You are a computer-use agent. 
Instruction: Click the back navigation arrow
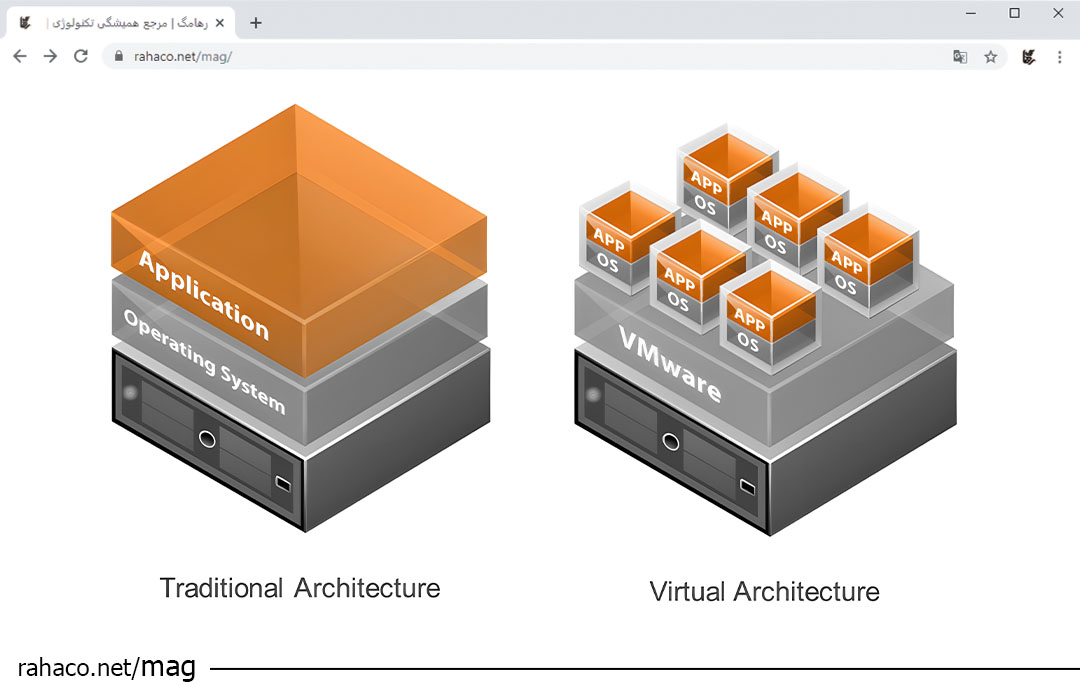tap(20, 57)
